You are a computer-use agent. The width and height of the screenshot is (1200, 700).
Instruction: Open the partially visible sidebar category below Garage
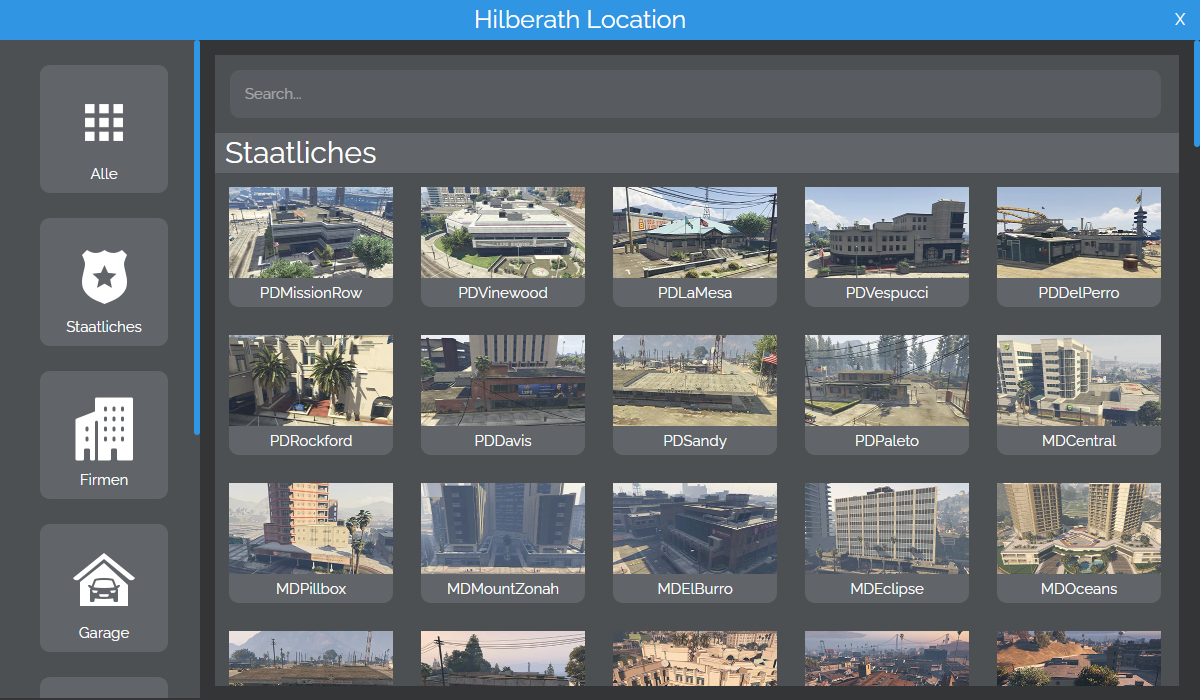point(104,690)
